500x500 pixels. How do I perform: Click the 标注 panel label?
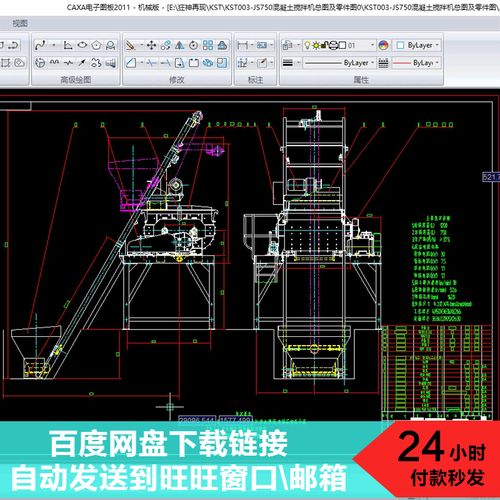point(255,80)
